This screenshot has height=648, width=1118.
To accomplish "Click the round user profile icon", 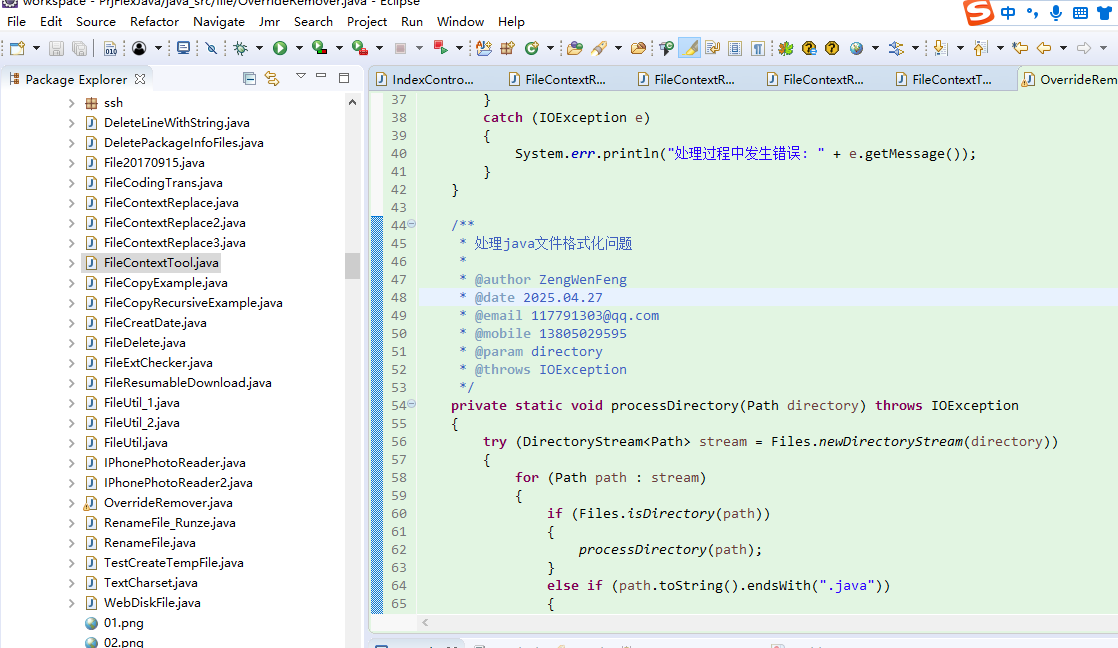I will (139, 48).
